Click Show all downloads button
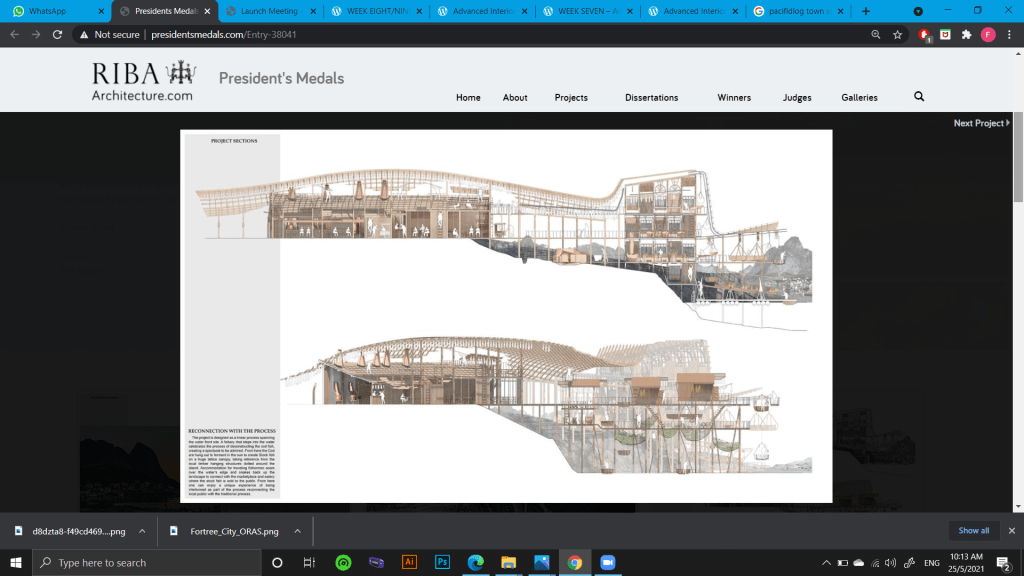 (973, 531)
